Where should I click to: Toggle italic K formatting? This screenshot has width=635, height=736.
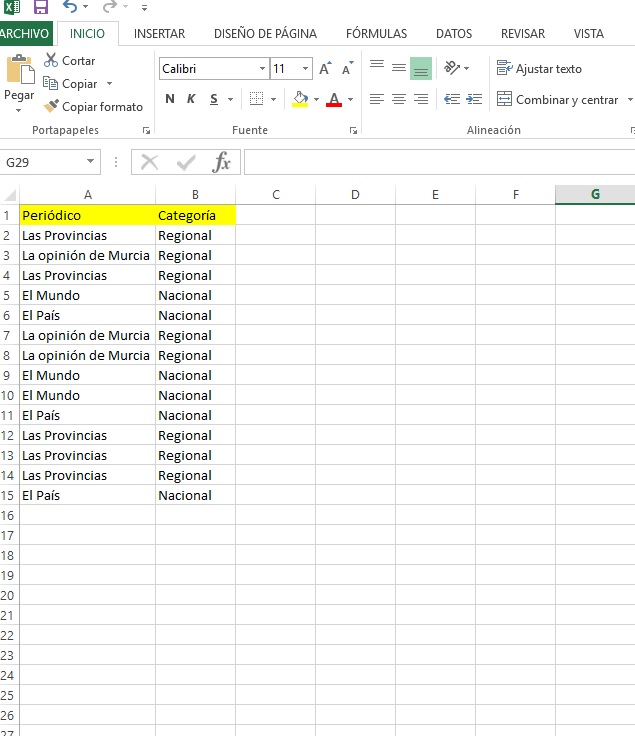(x=191, y=99)
